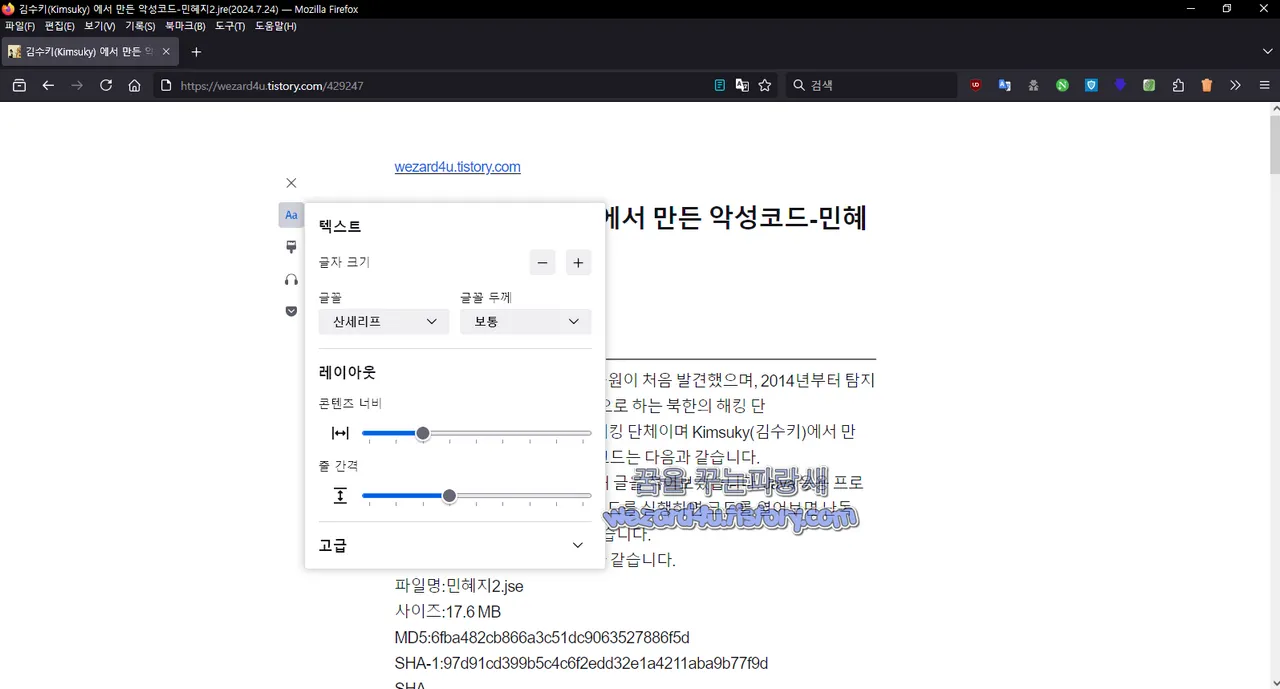This screenshot has width=1280, height=689.
Task: Open the green square extension icon
Action: coord(1149,86)
